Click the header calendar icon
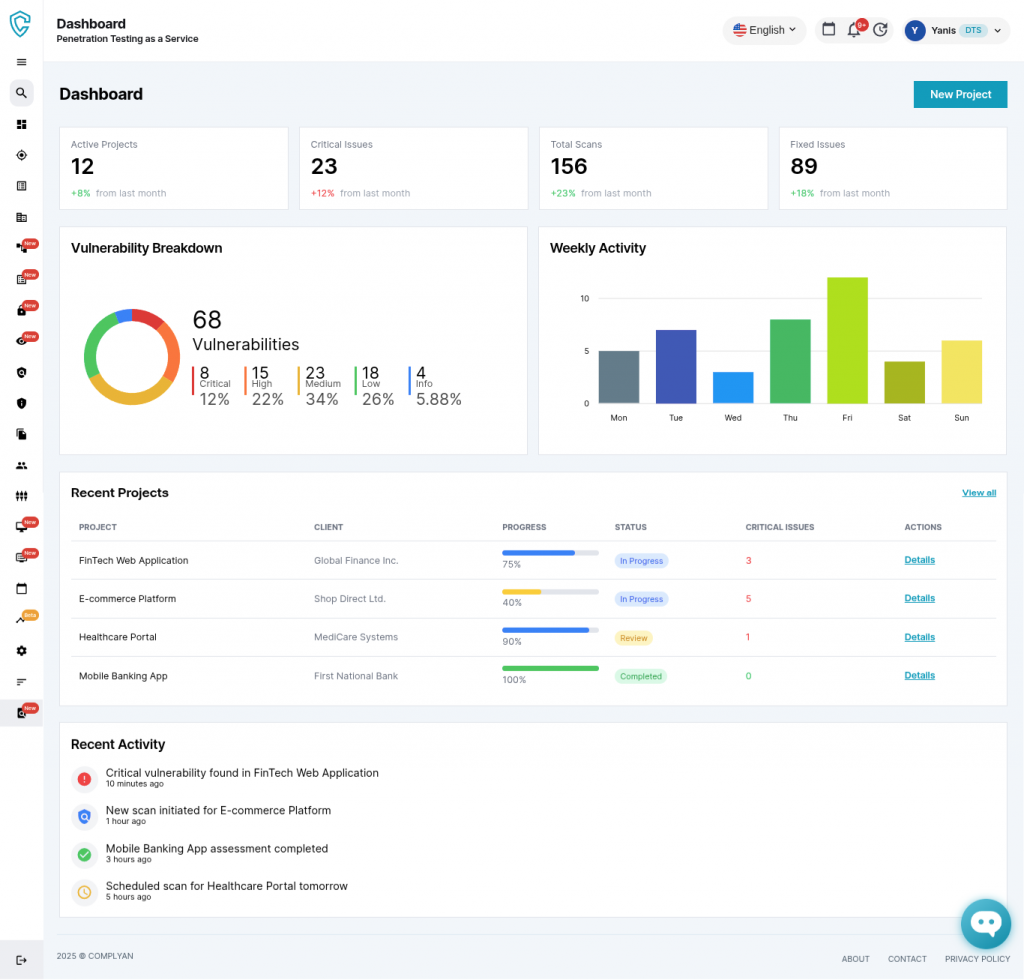This screenshot has height=980, width=1024. pyautogui.click(x=828, y=30)
